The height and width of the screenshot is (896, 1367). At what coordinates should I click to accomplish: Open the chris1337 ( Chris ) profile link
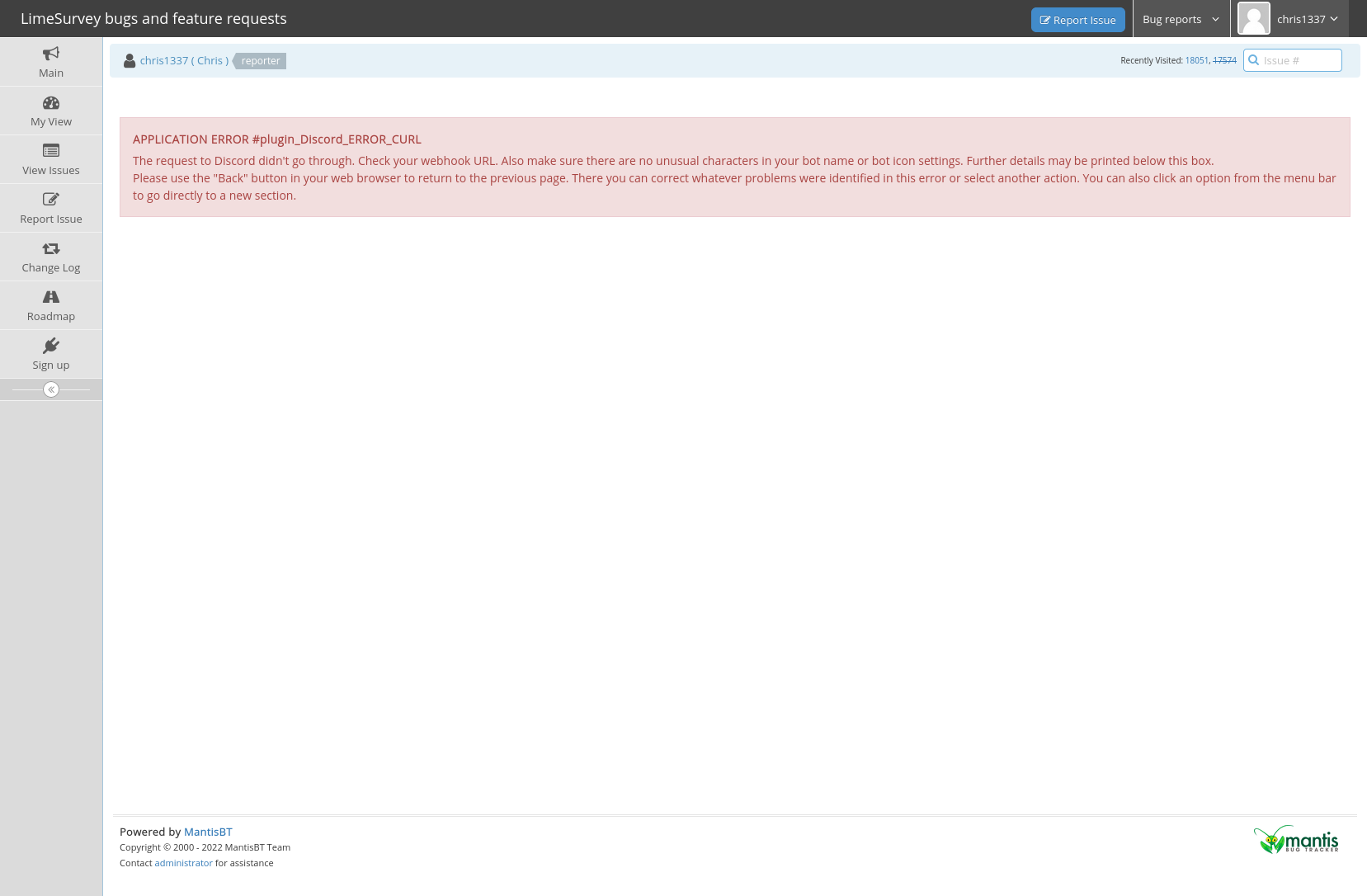click(x=185, y=61)
